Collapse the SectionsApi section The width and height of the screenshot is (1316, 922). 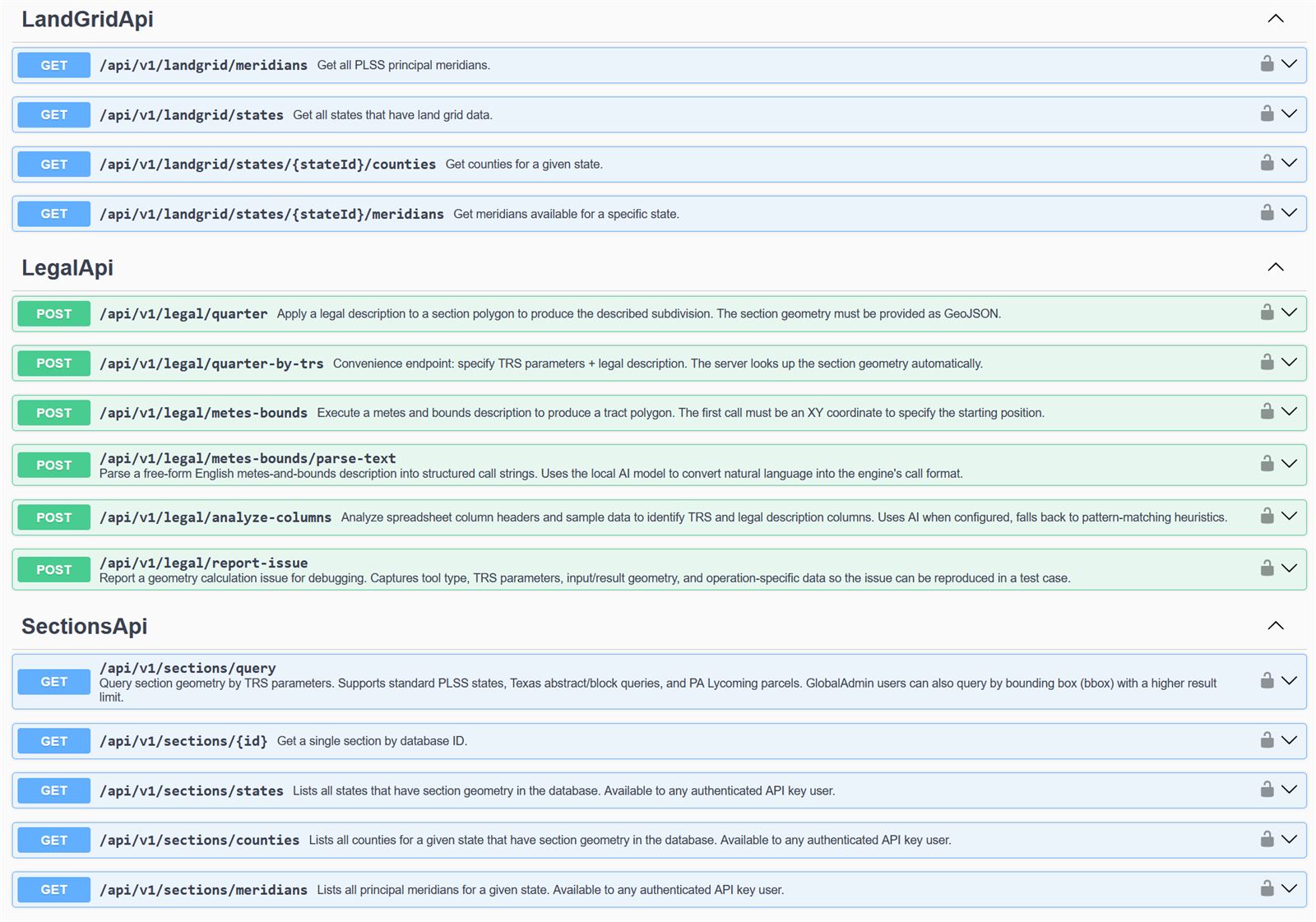pos(1276,625)
